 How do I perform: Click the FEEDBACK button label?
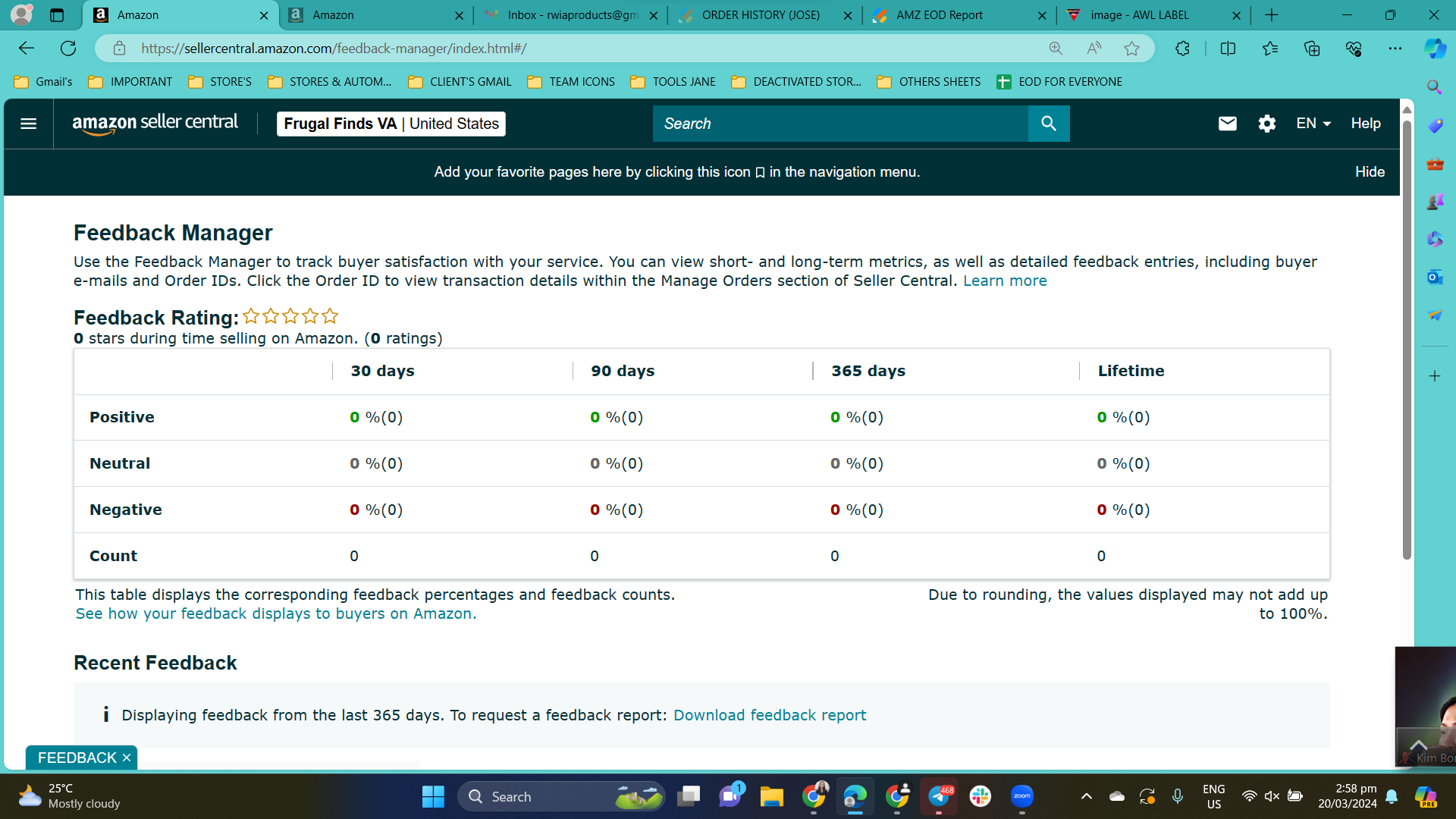tap(77, 758)
